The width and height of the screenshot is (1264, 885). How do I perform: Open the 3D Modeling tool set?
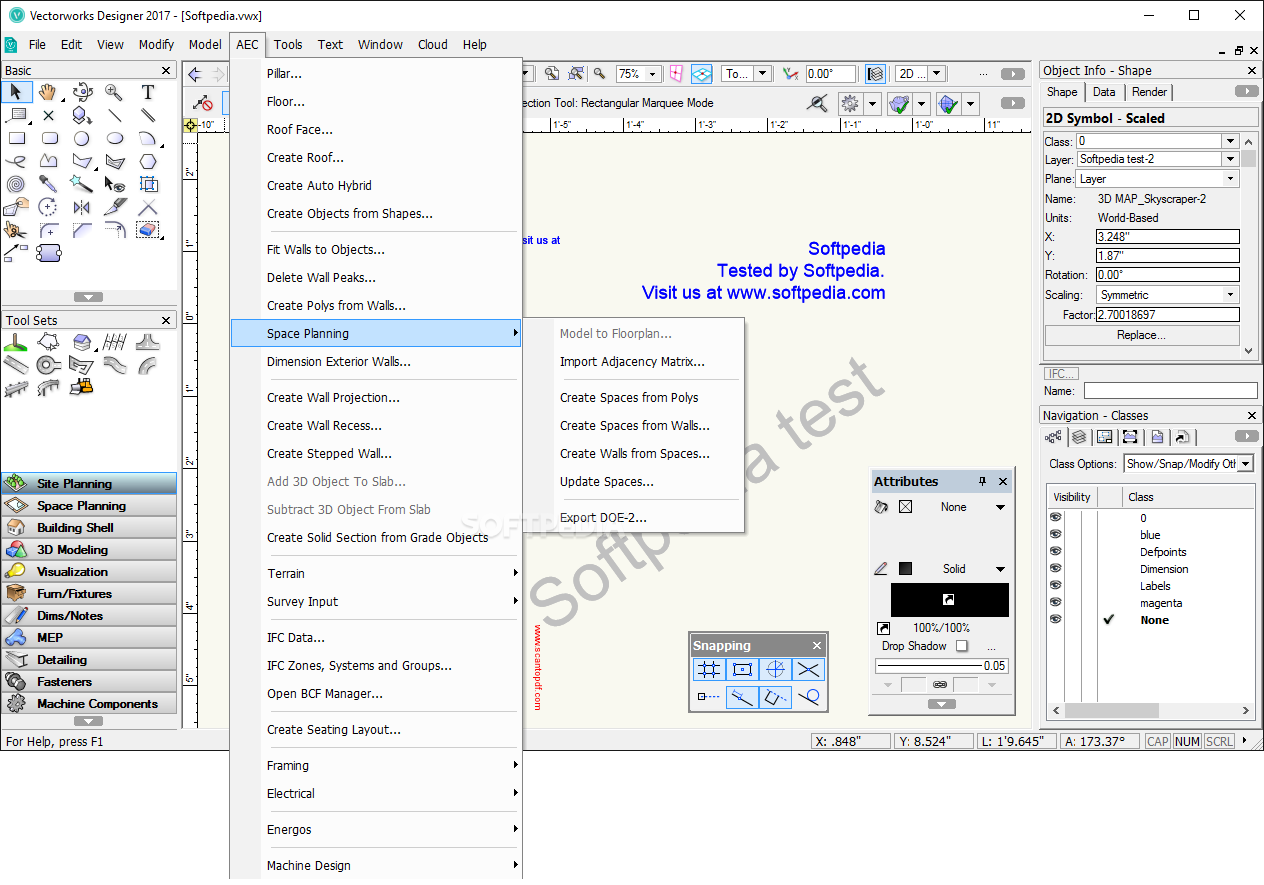coord(89,550)
